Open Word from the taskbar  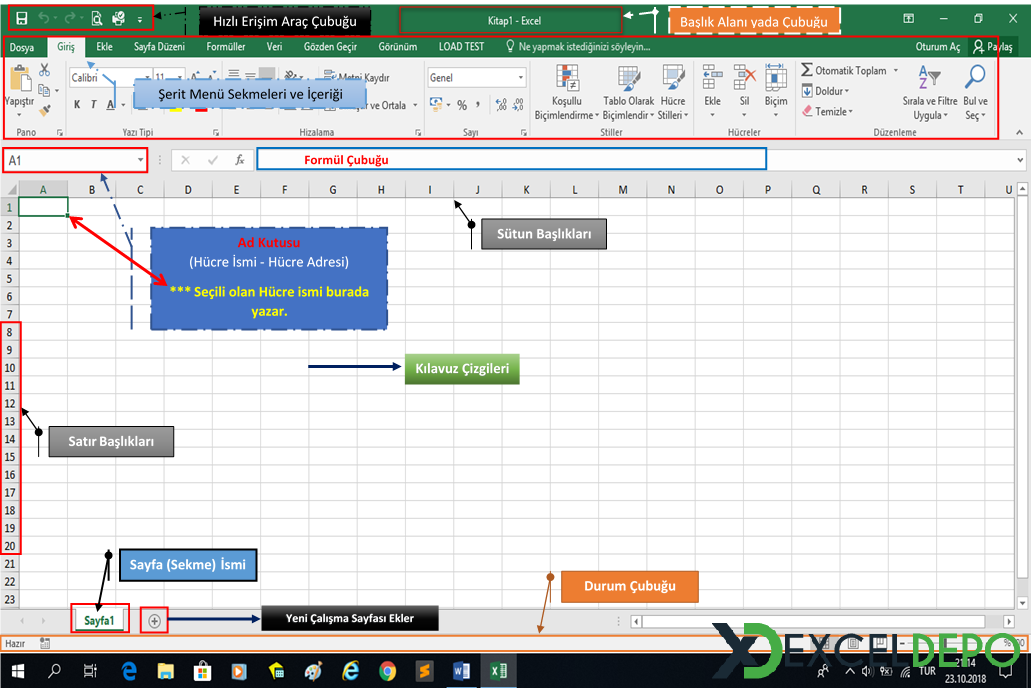[x=461, y=671]
